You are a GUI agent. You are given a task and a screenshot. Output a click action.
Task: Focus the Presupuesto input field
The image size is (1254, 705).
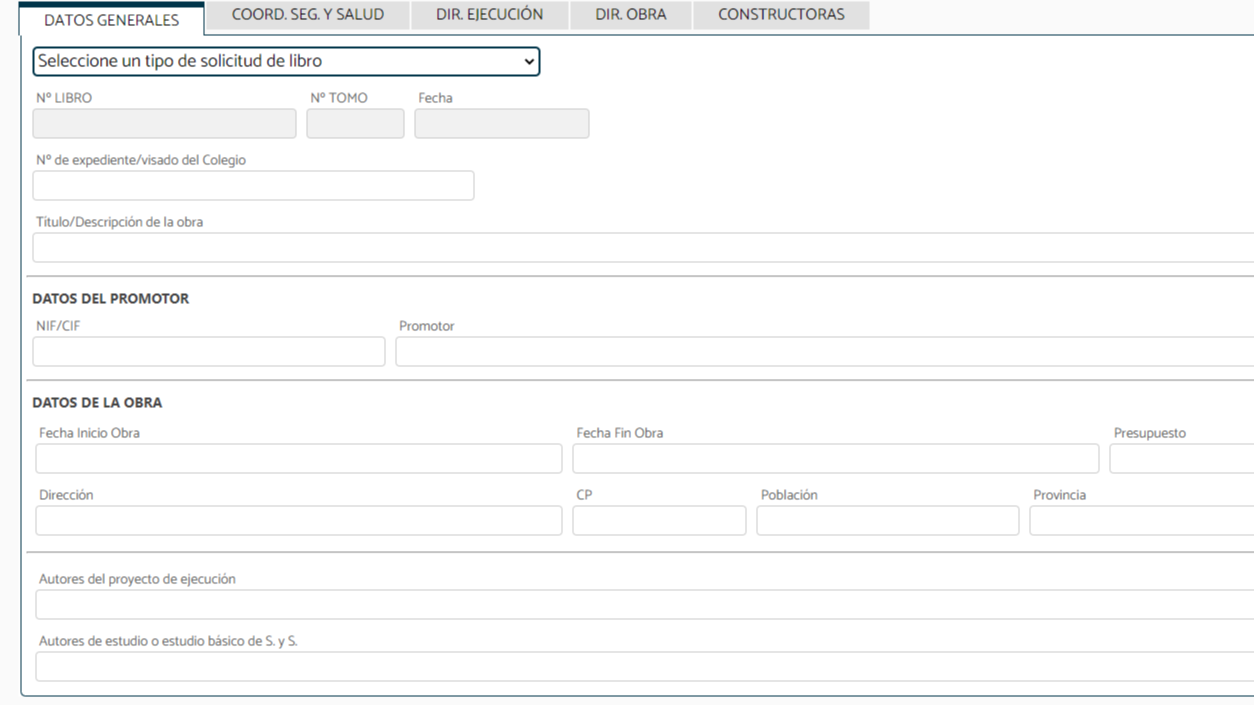tap(1181, 459)
